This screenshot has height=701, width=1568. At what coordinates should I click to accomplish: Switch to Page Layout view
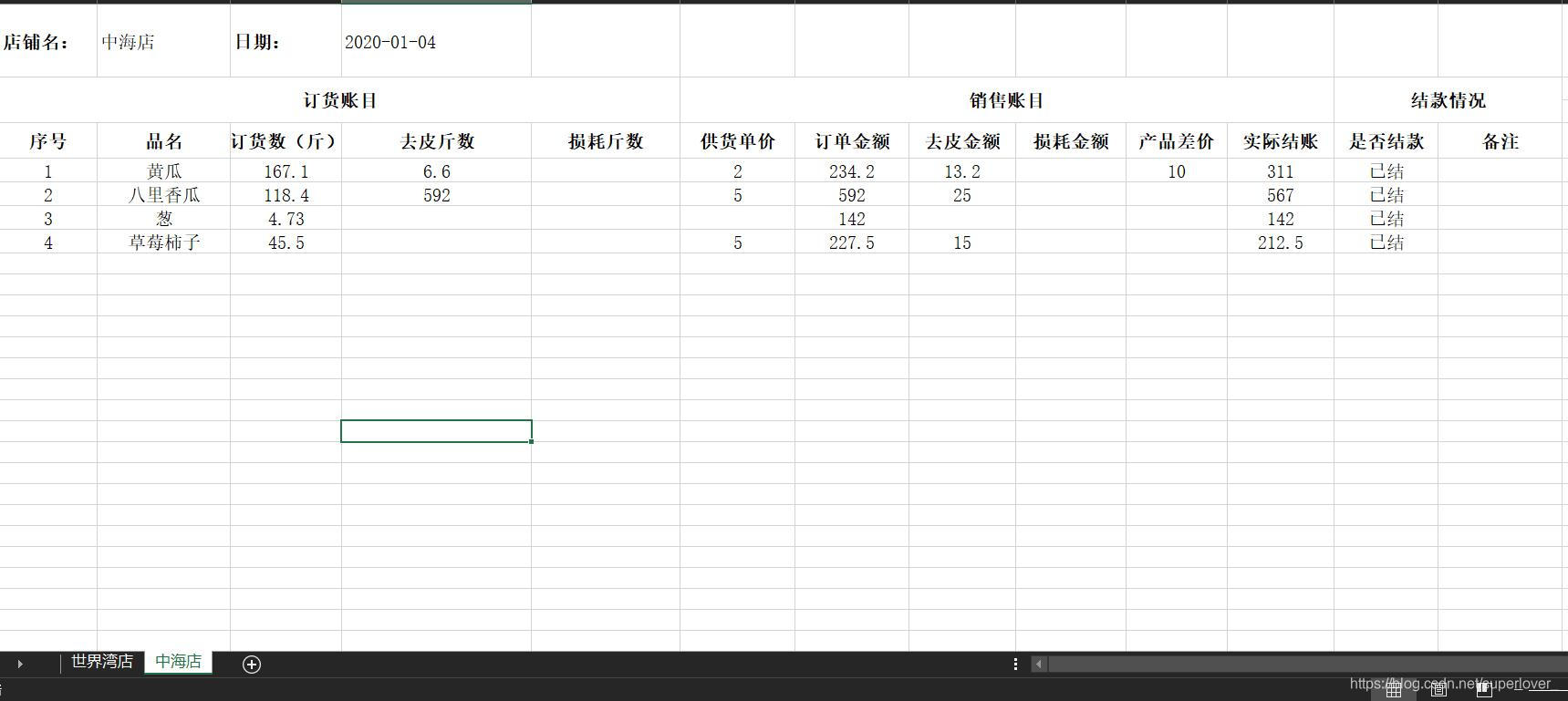[1438, 690]
